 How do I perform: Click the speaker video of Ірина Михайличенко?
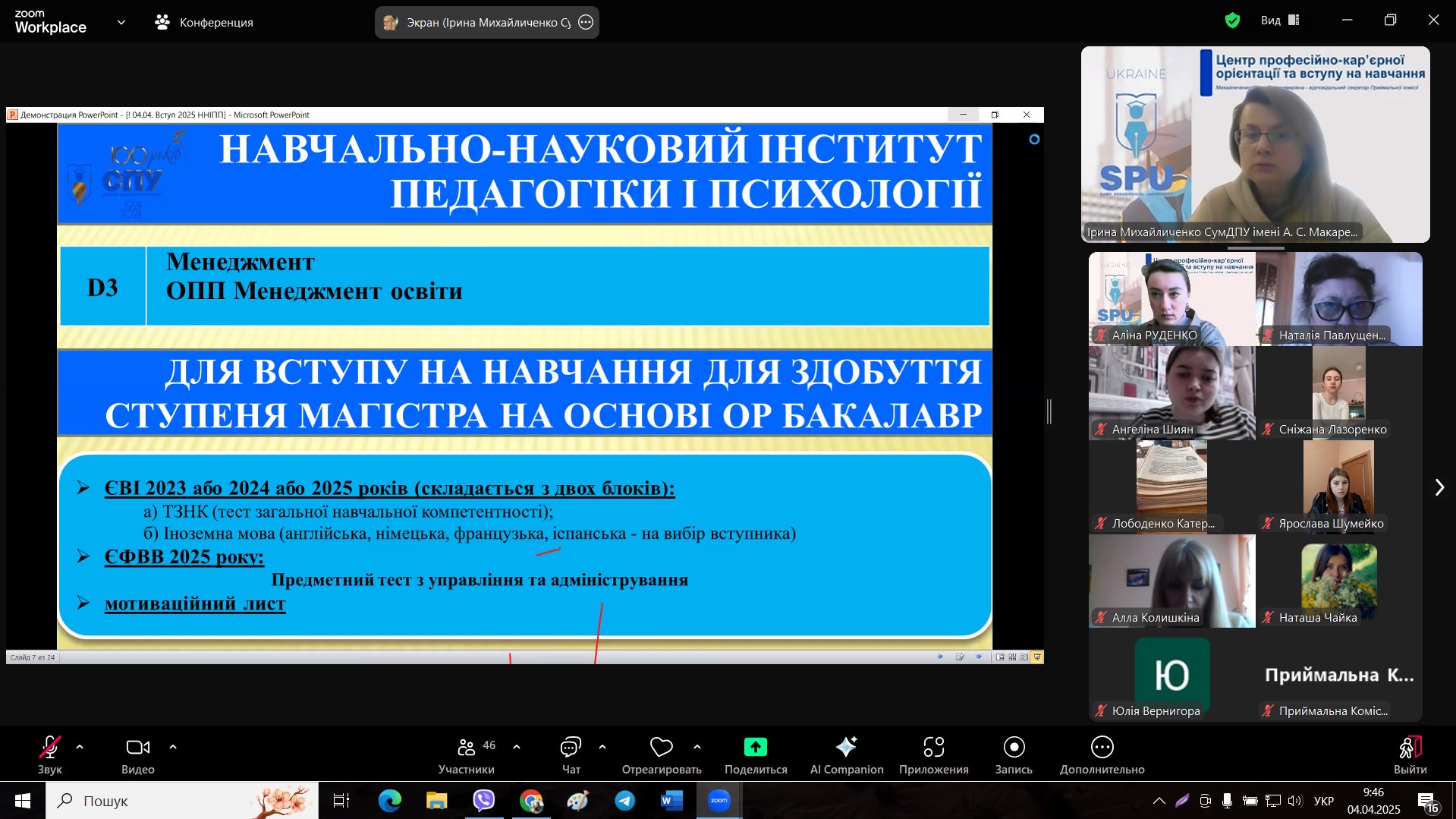pos(1256,144)
